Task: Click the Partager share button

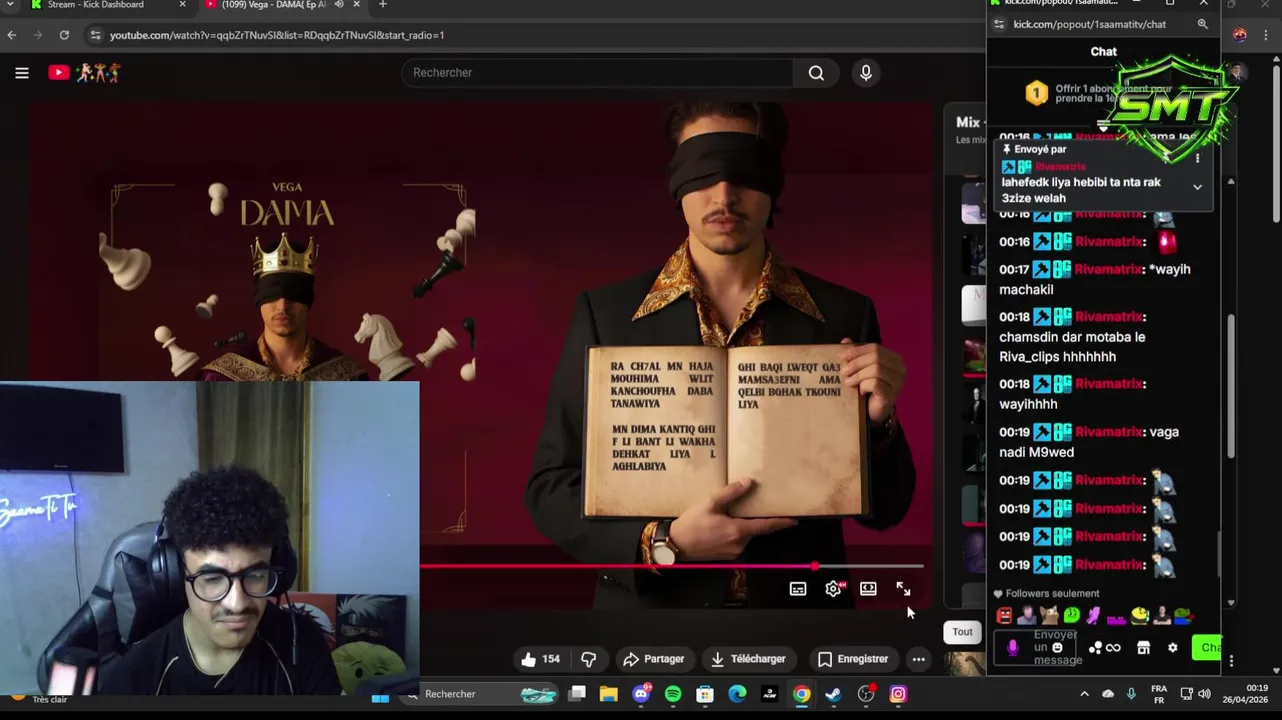Action: (x=653, y=659)
